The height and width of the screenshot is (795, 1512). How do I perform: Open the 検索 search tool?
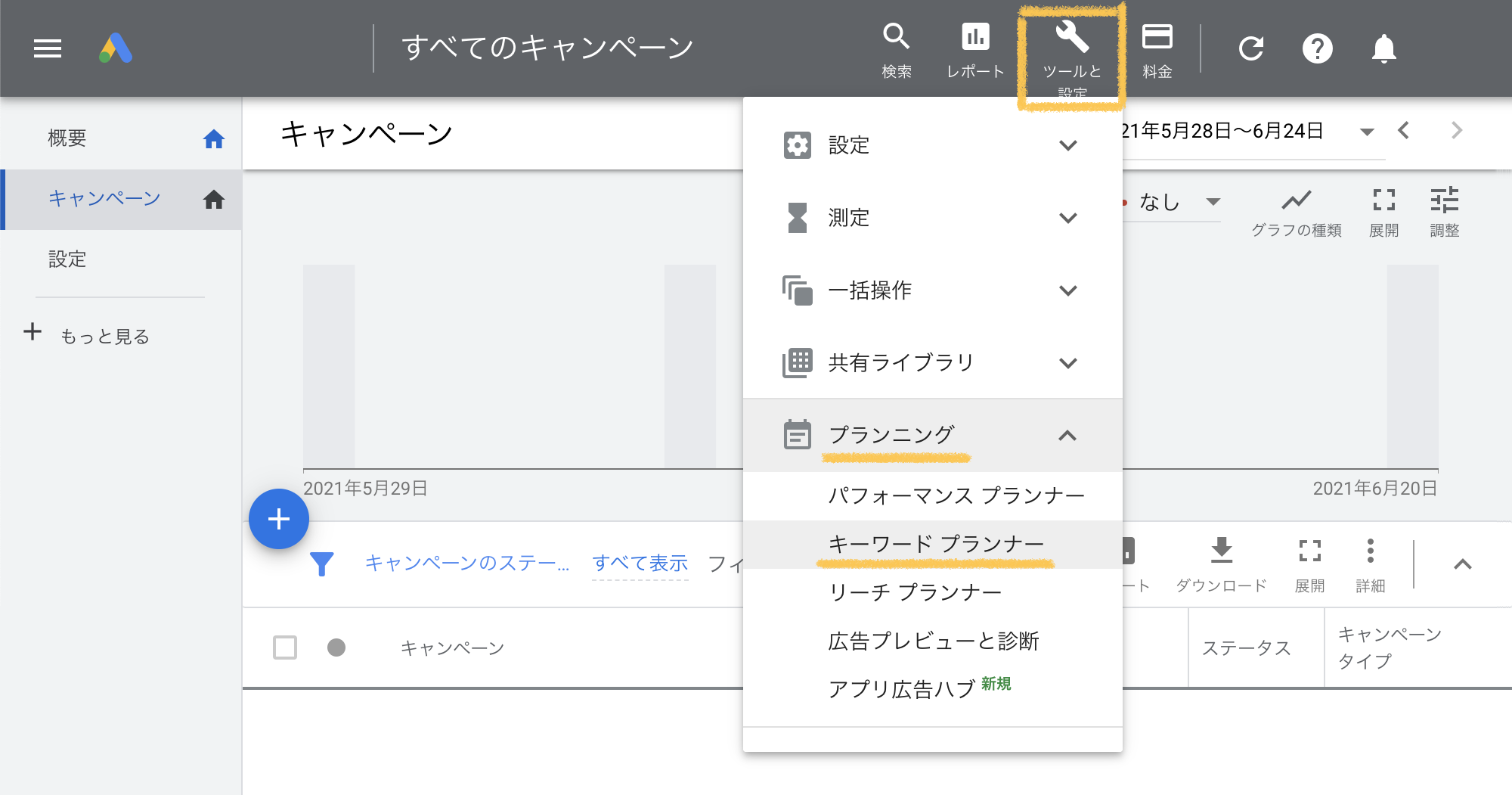coord(897,50)
